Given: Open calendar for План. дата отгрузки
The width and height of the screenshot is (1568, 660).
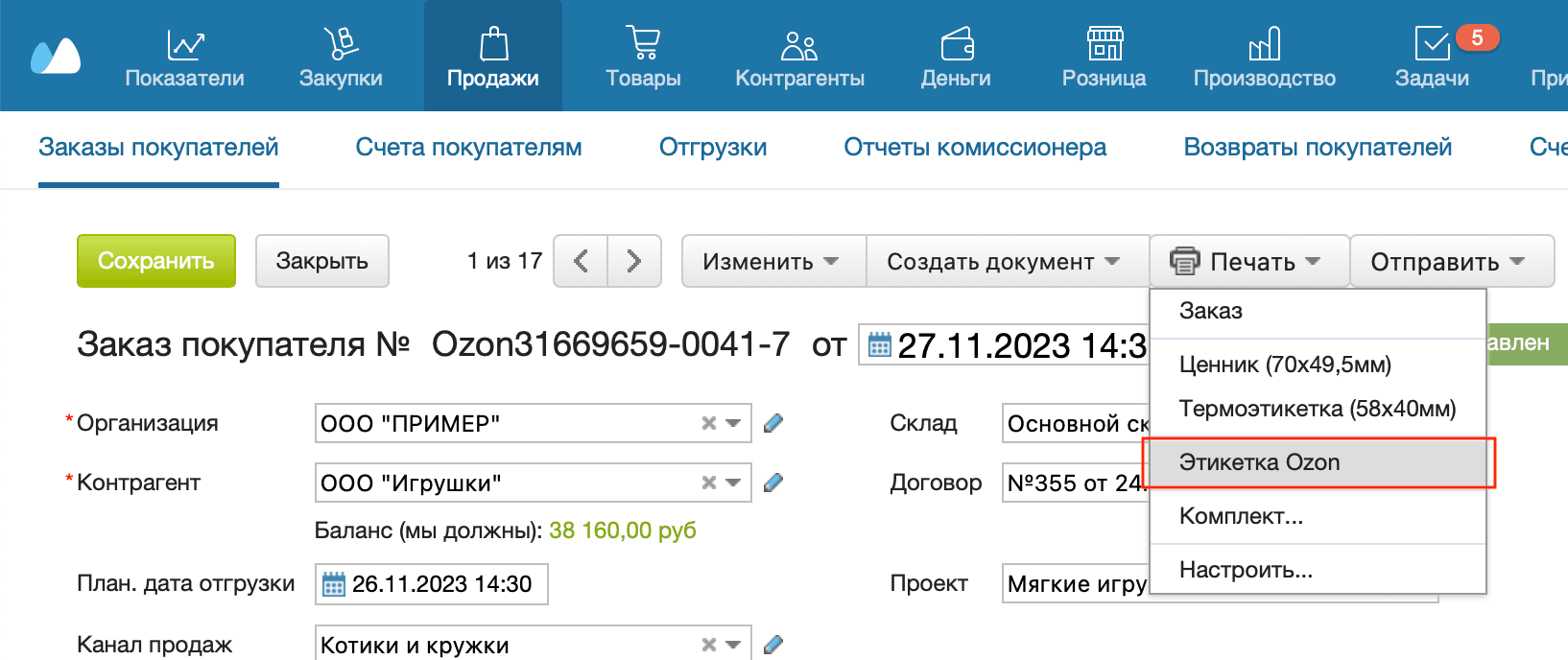Looking at the screenshot, I should [333, 584].
